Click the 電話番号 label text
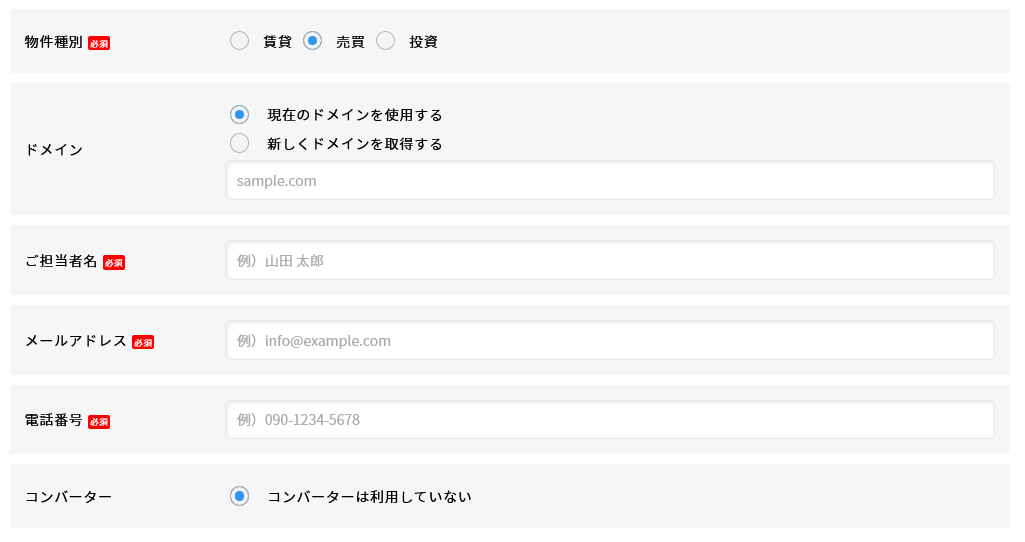This screenshot has height=542, width=1025. coord(53,420)
